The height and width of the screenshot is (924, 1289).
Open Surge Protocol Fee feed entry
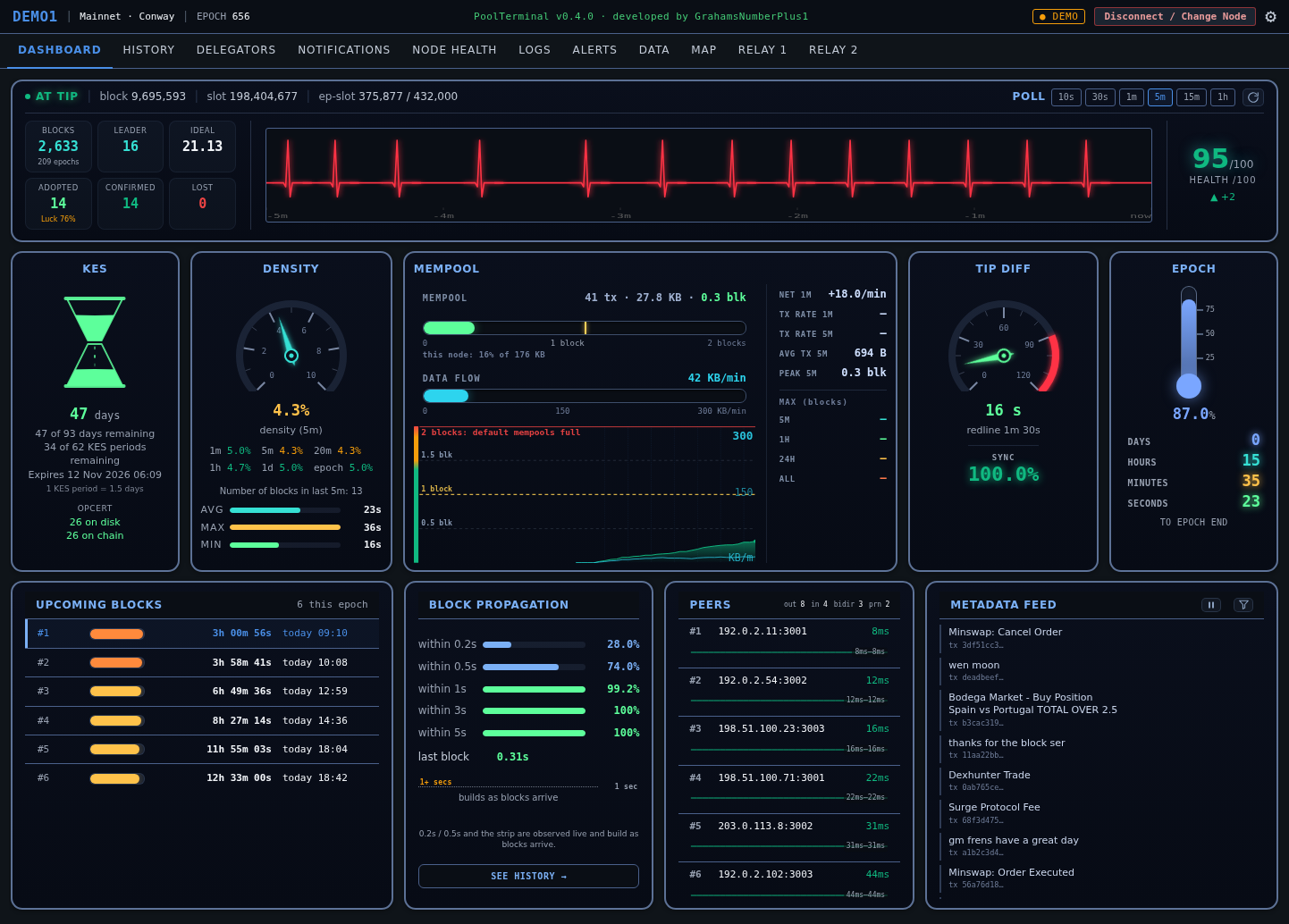[1101, 813]
